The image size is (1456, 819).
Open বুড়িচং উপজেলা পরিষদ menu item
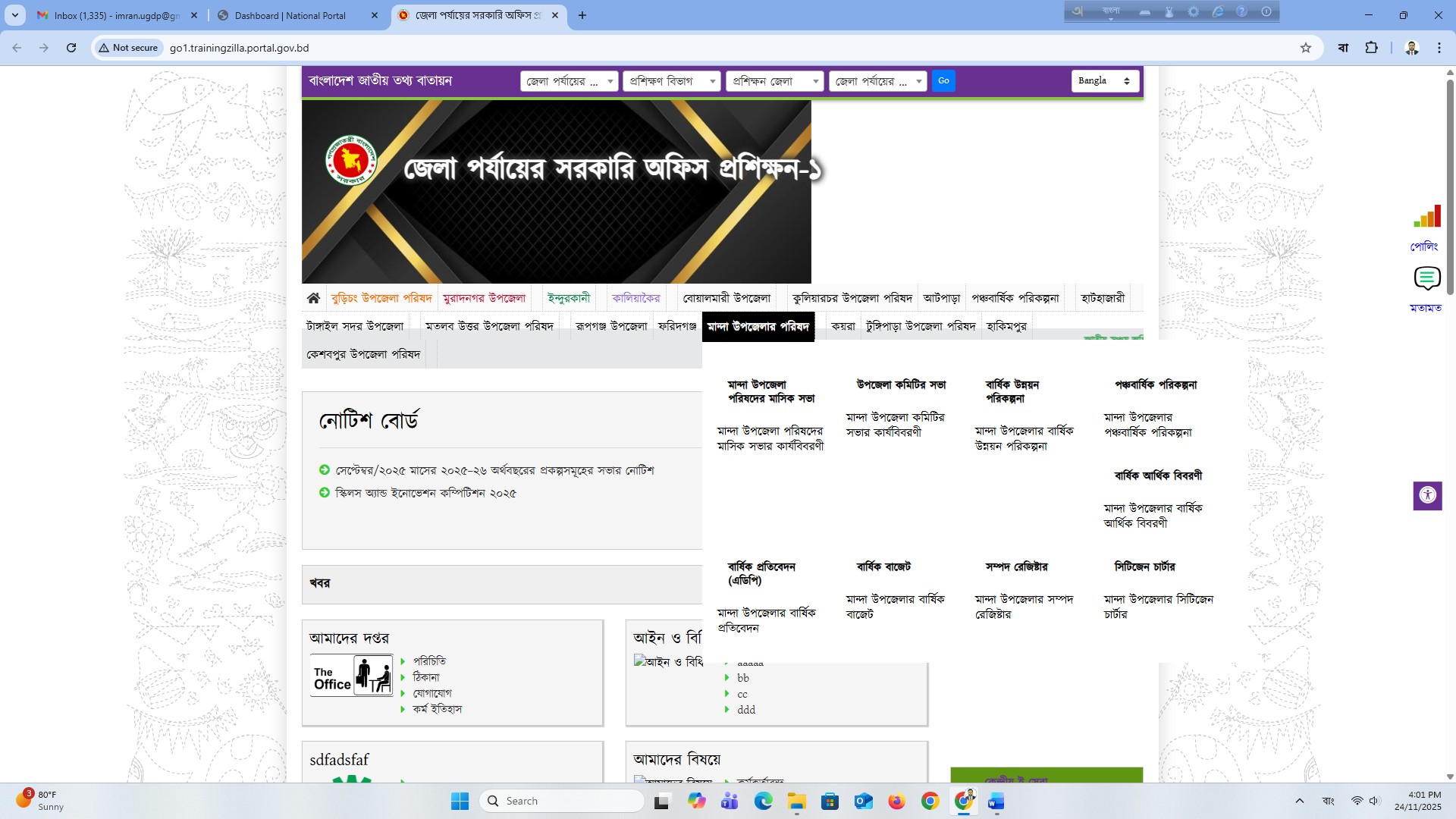coord(381,298)
